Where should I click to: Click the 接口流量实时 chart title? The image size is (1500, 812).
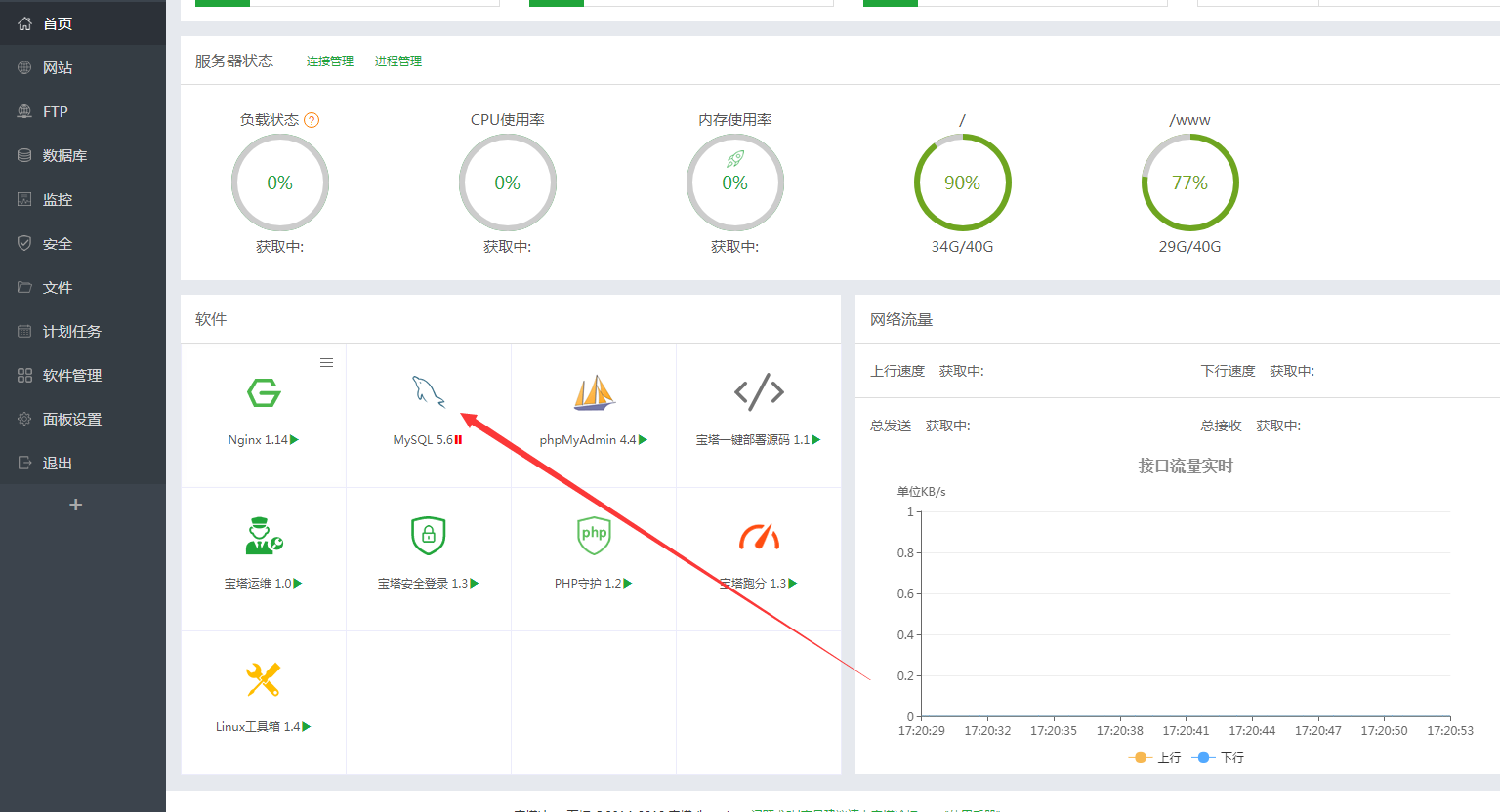coord(1186,467)
